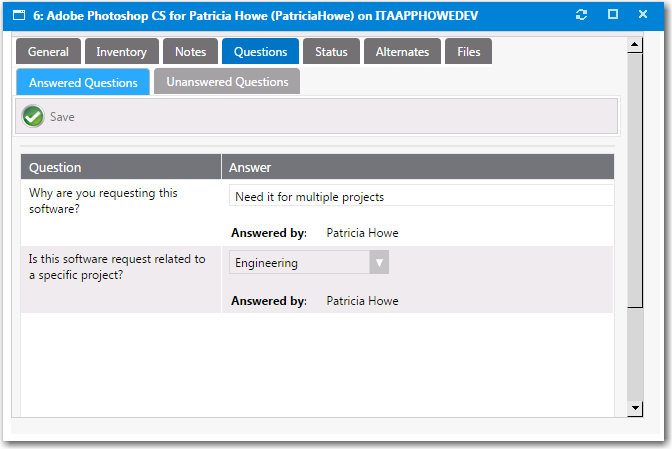Image resolution: width=672 pixels, height=449 pixels.
Task: Close the Adobe Photoshop request window
Action: 644,15
